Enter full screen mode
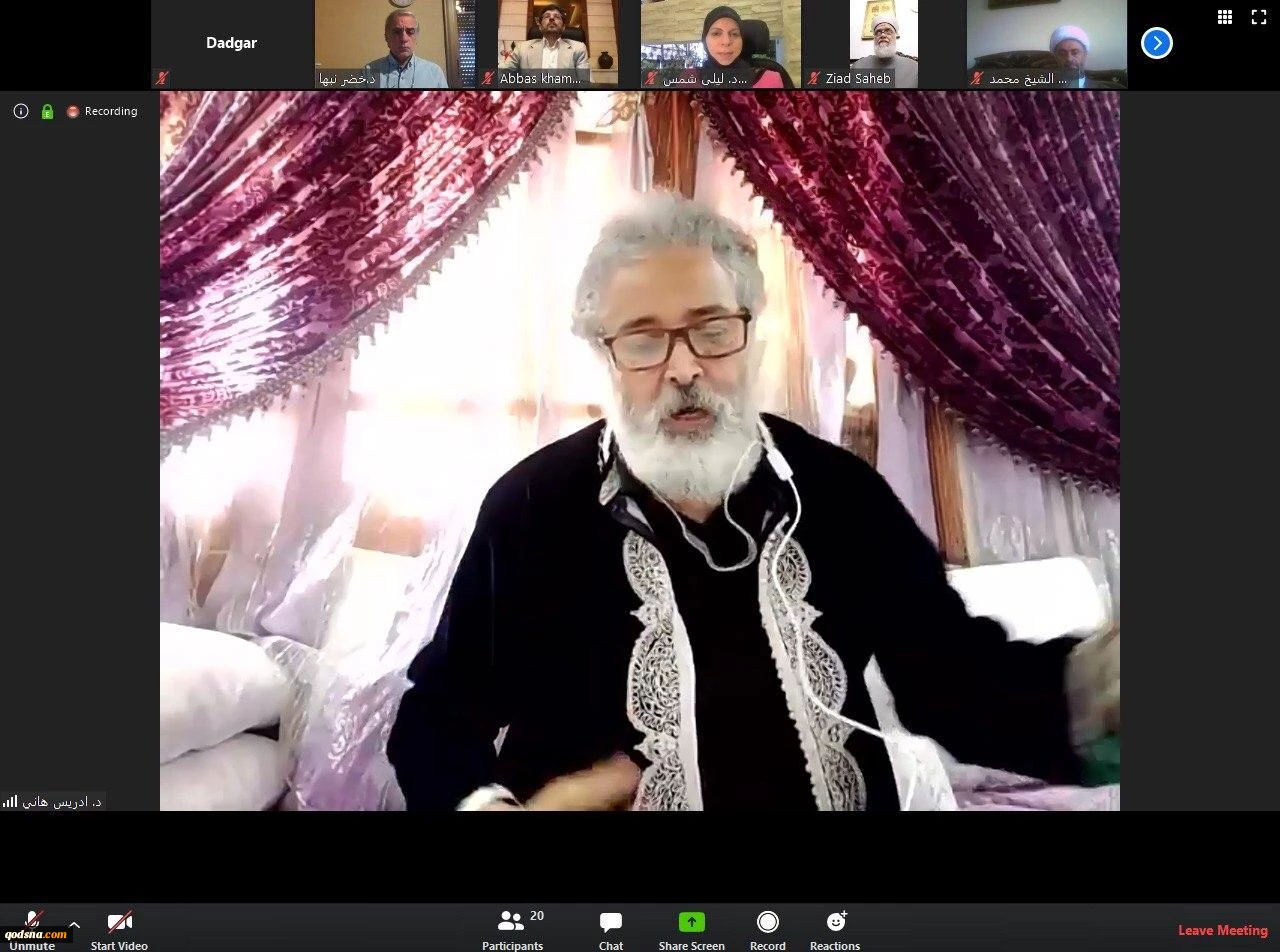The image size is (1280, 952). point(1259,17)
